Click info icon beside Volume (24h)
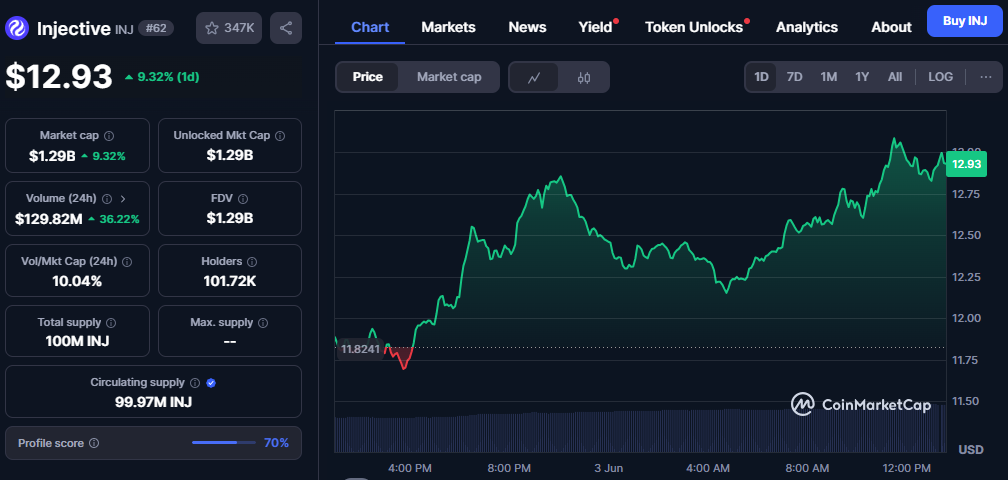The image size is (1008, 480). tap(107, 199)
